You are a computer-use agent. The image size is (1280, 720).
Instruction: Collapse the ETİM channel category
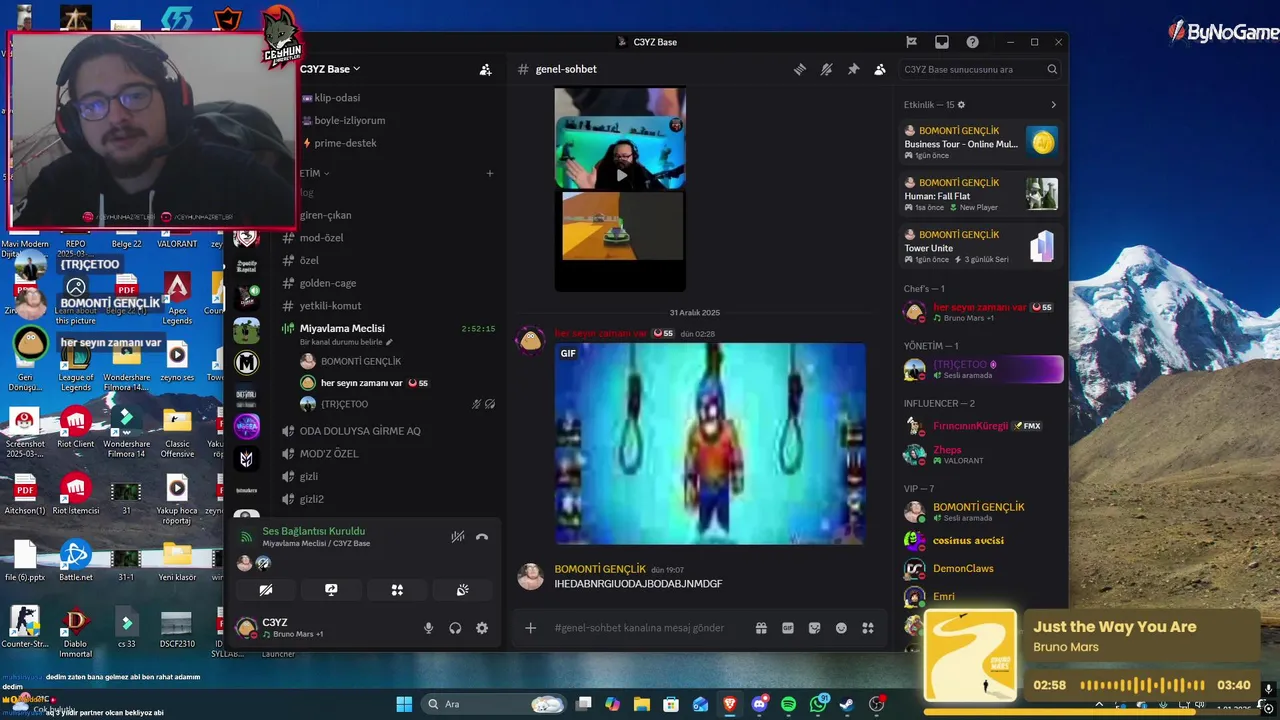[314, 173]
